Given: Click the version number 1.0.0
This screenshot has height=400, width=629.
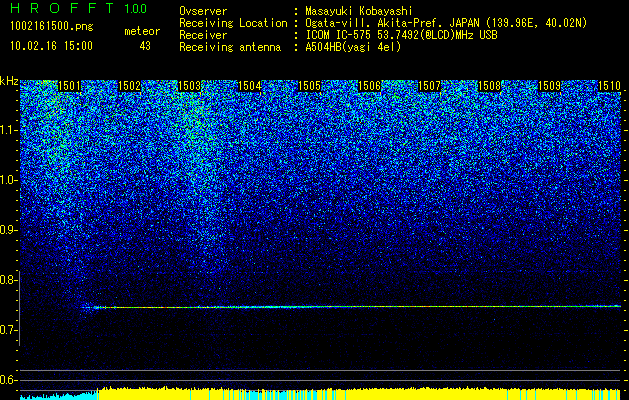Looking at the screenshot, I should coord(136,9).
